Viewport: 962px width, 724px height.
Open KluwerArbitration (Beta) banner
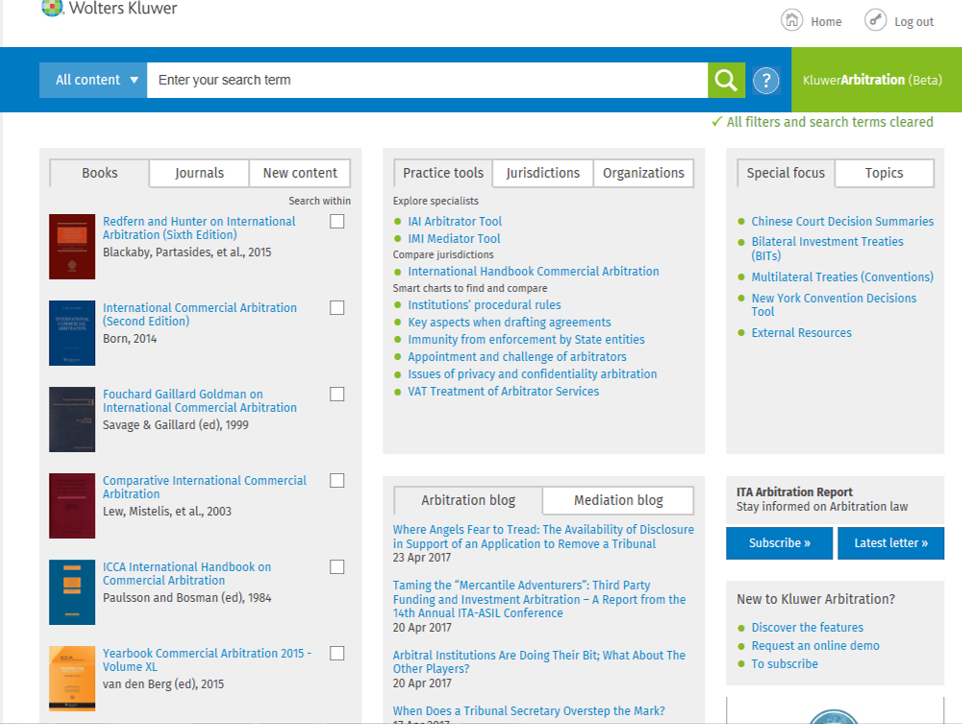[876, 80]
